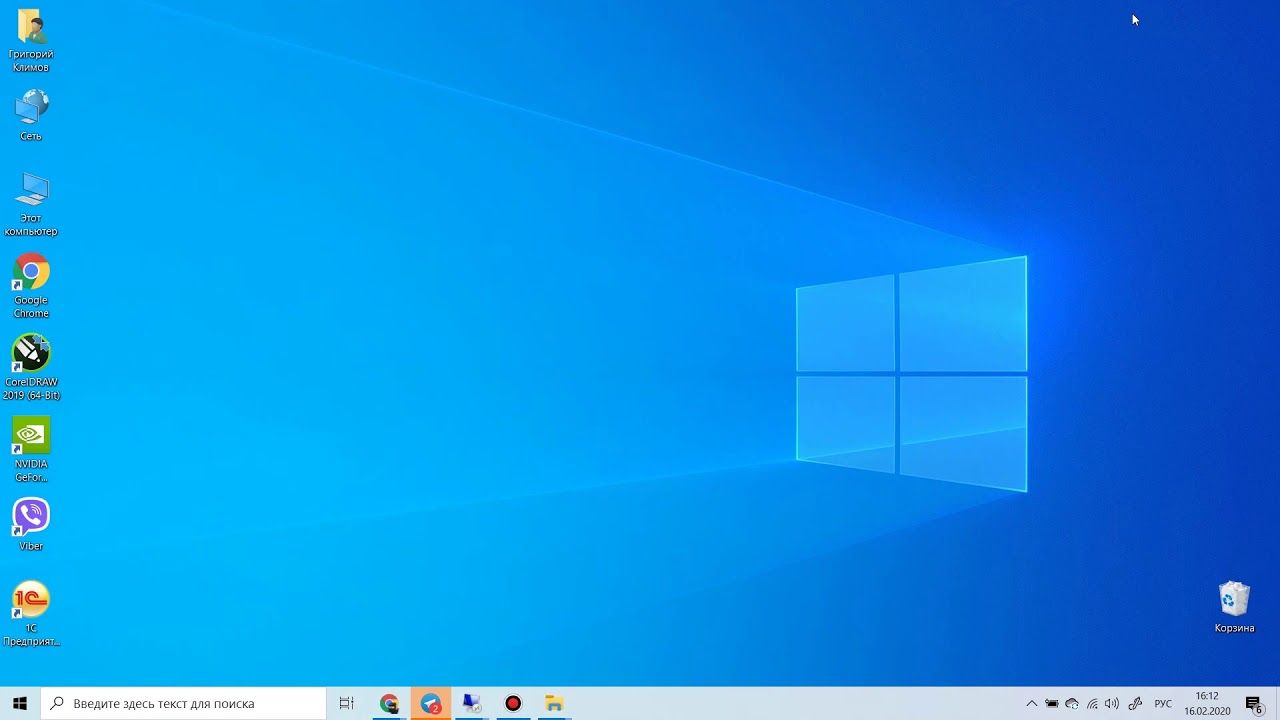Open Telegram from the taskbar

click(431, 704)
